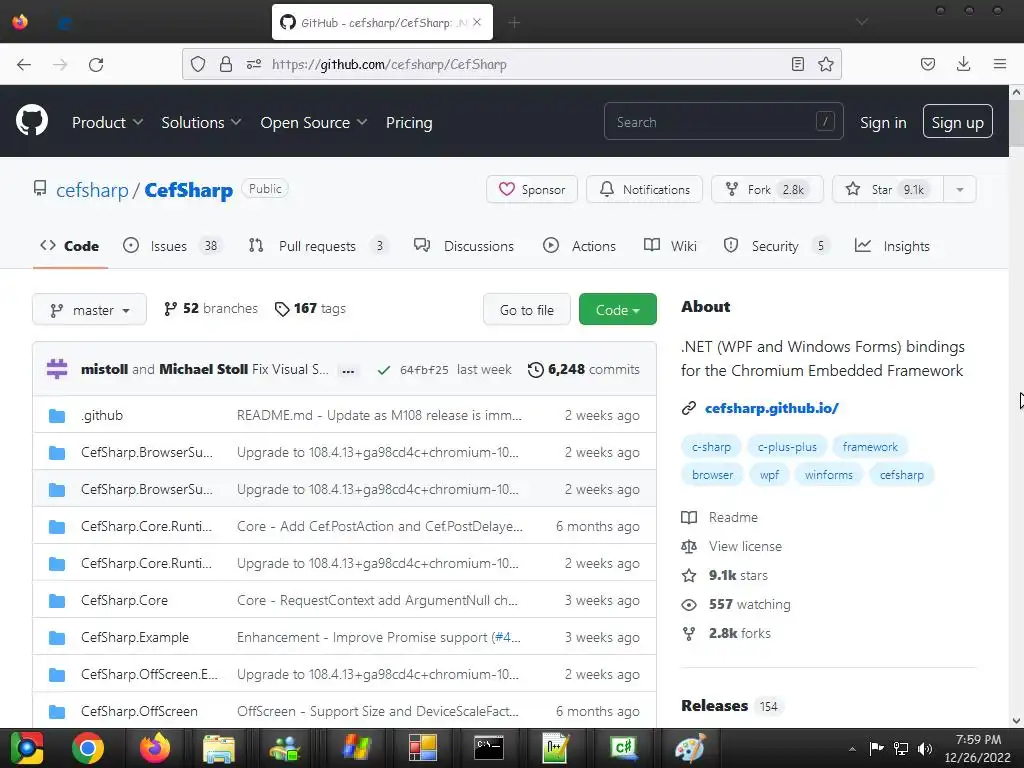
Task: Click the link icon beside cefsharp.github.io
Action: [689, 408]
